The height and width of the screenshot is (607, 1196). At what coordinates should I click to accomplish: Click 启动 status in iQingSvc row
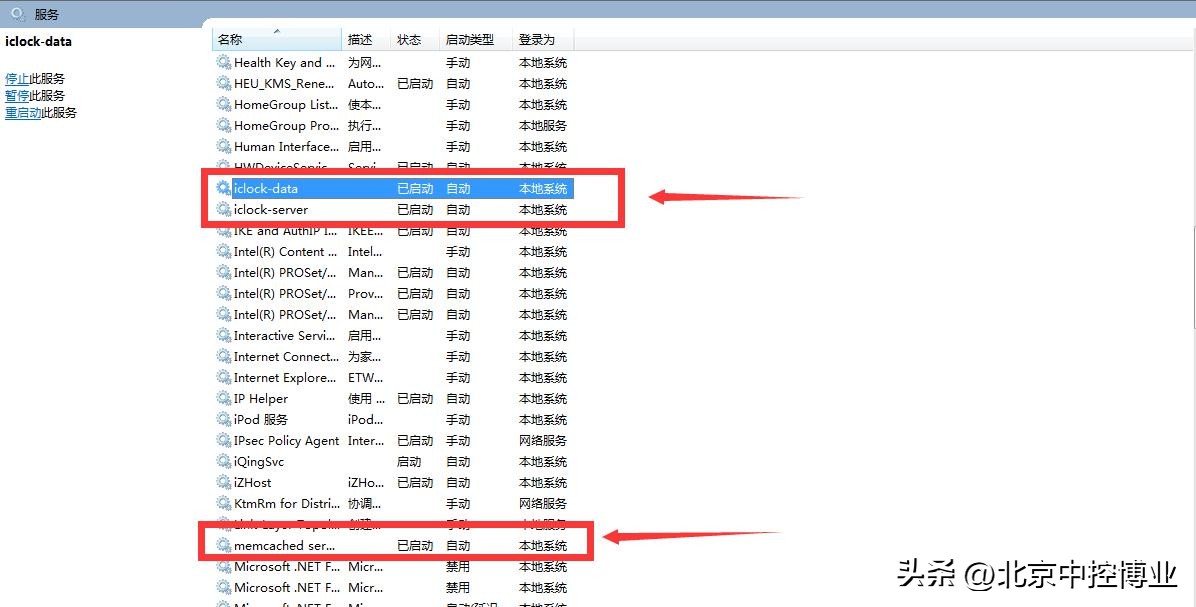[x=409, y=461]
